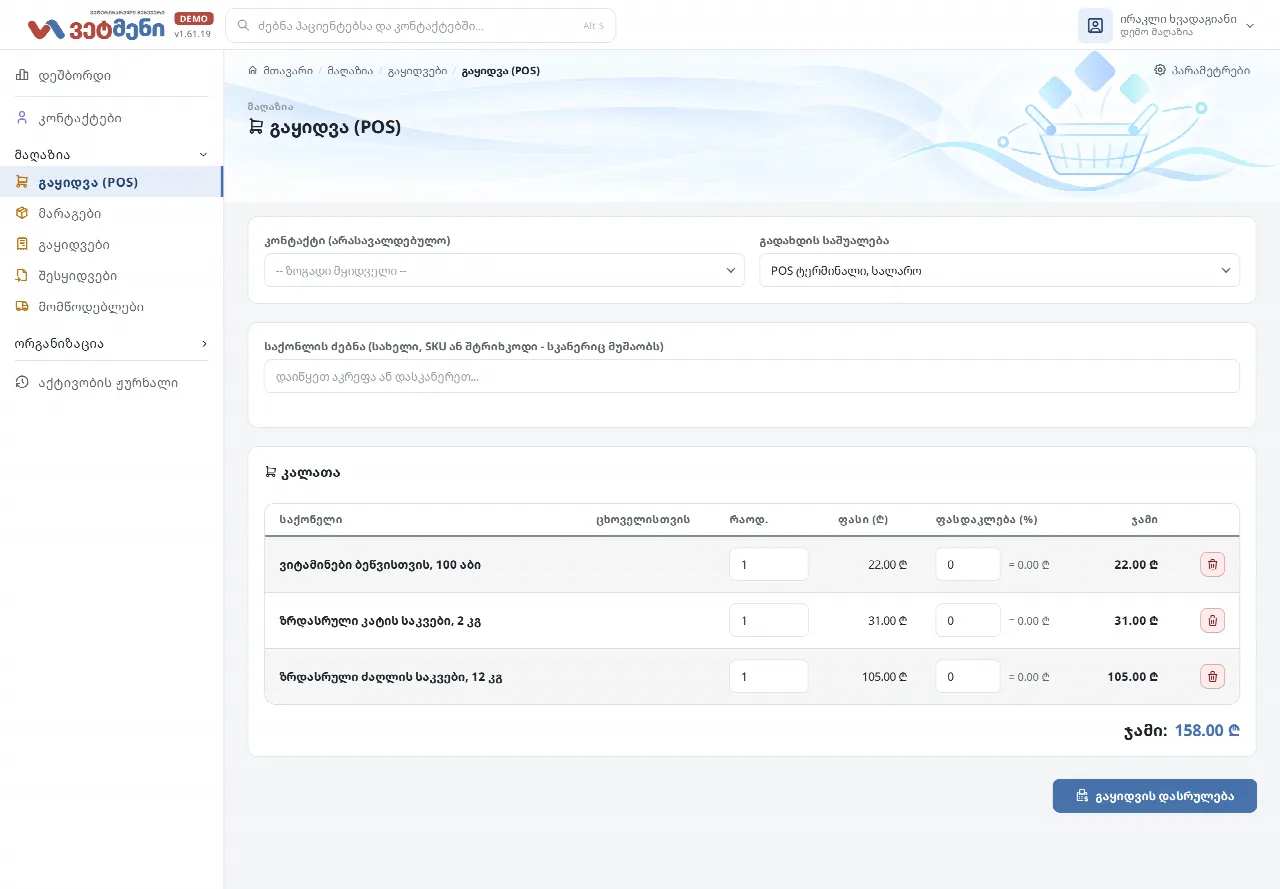This screenshot has height=889, width=1280.
Task: Click the global search box
Action: pos(421,26)
